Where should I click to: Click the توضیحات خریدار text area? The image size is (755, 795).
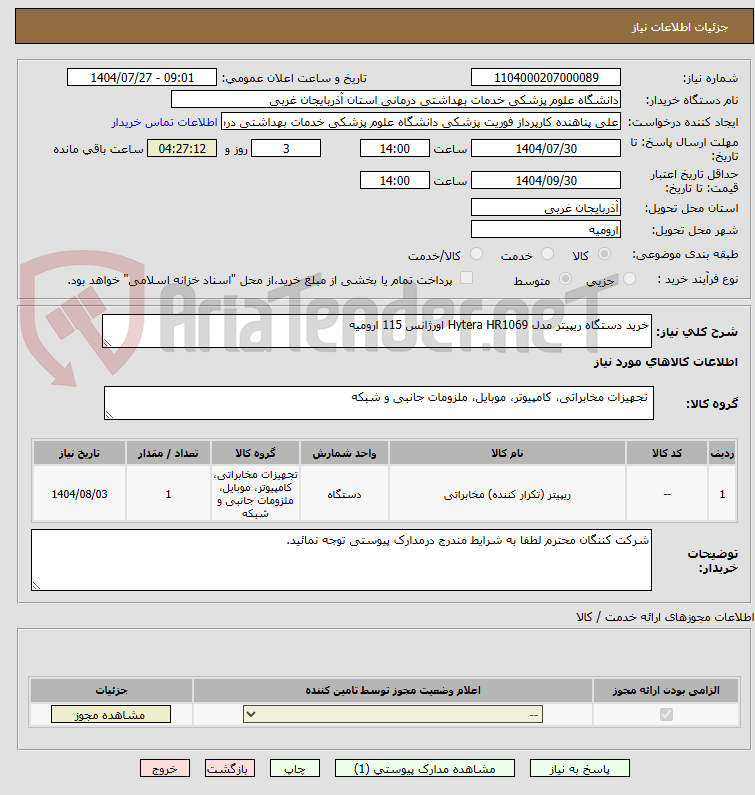341,560
